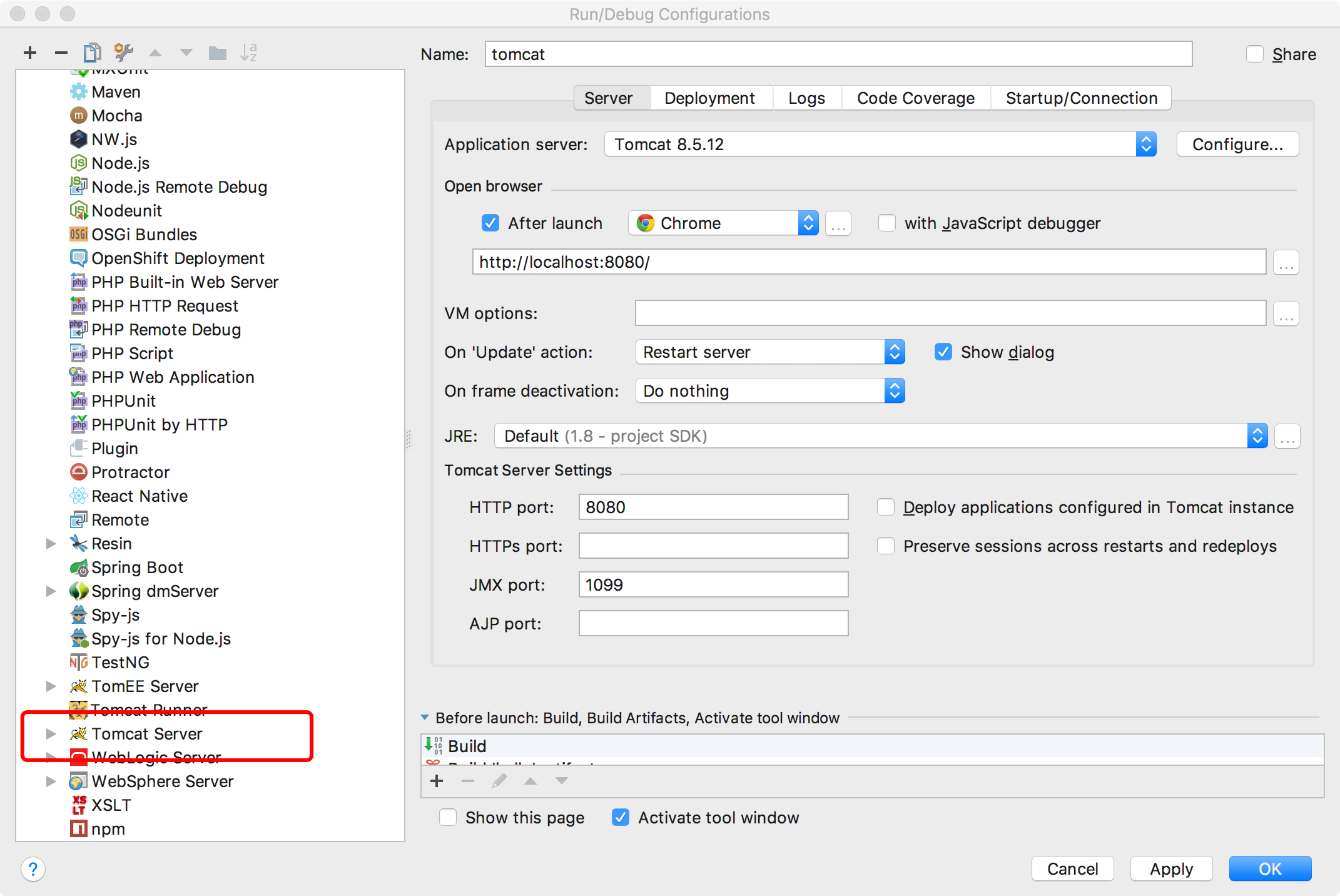Click the Maven gear icon
1340x896 pixels.
[x=78, y=92]
